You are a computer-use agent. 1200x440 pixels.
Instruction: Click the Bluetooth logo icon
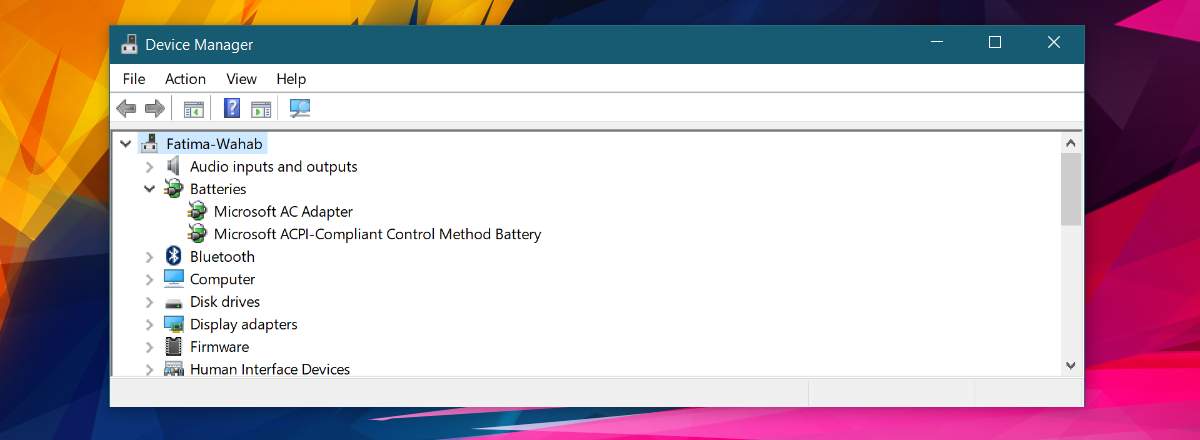click(172, 256)
